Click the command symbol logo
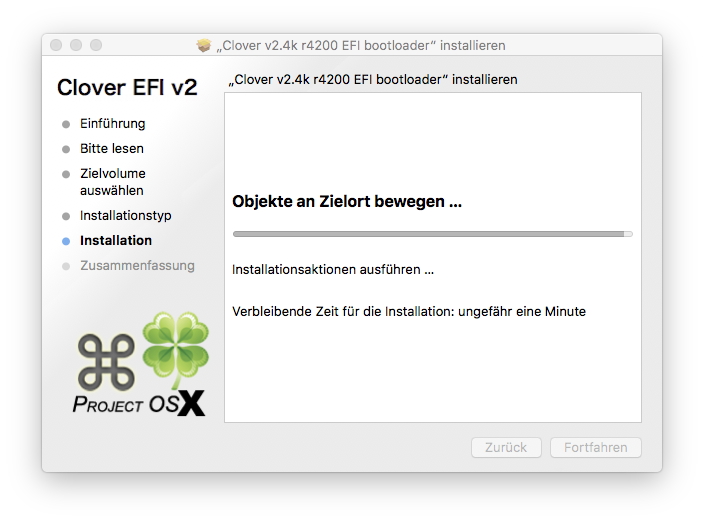The height and width of the screenshot is (522, 704). 106,362
